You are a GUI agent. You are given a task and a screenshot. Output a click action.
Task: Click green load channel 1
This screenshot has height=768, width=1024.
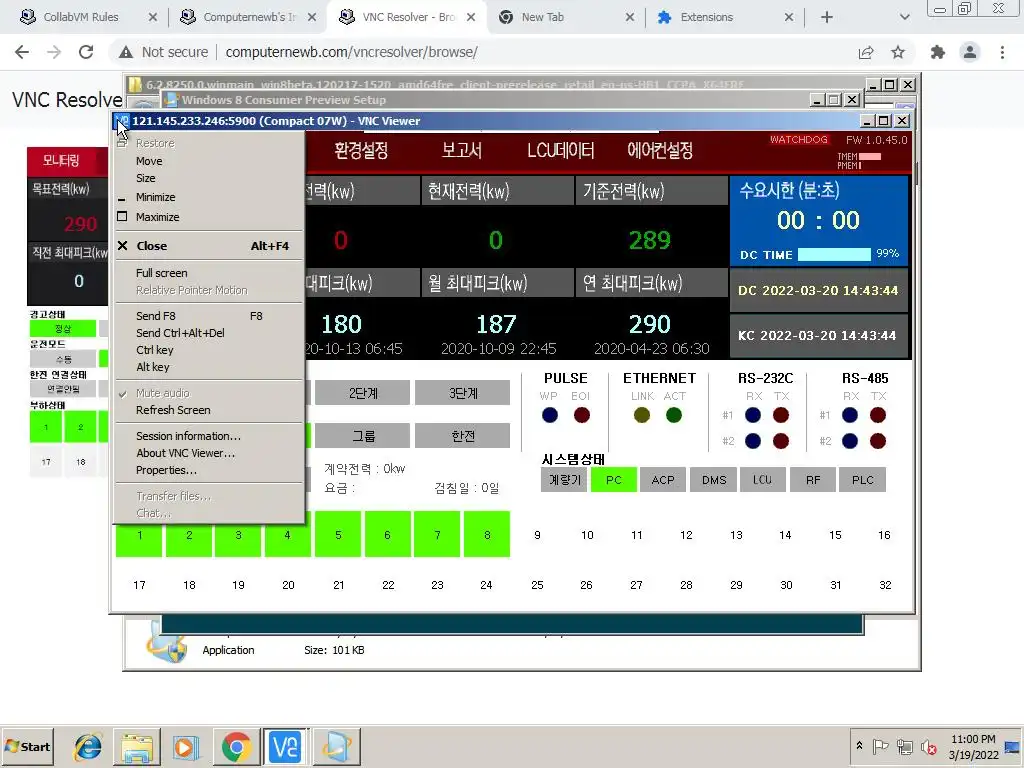click(139, 540)
